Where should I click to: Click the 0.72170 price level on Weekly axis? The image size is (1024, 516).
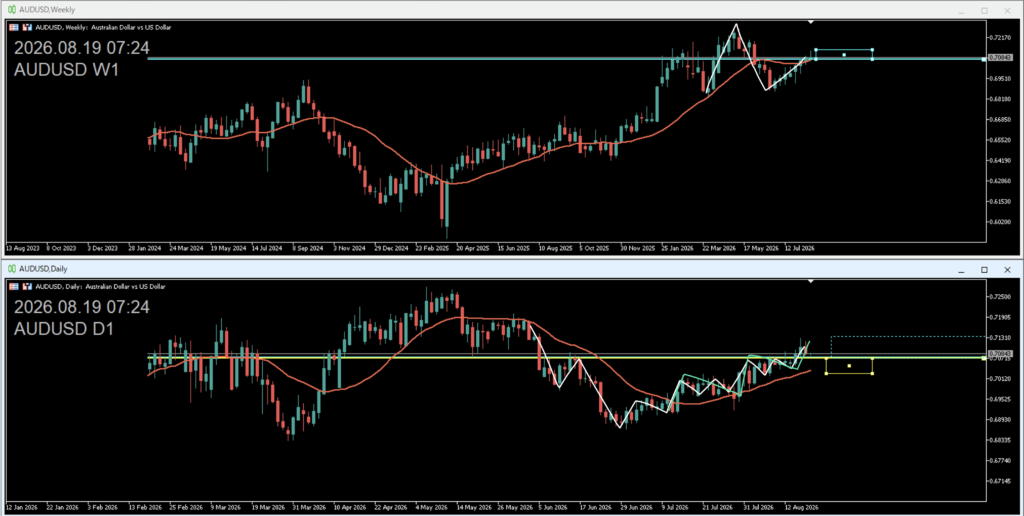pos(1000,37)
